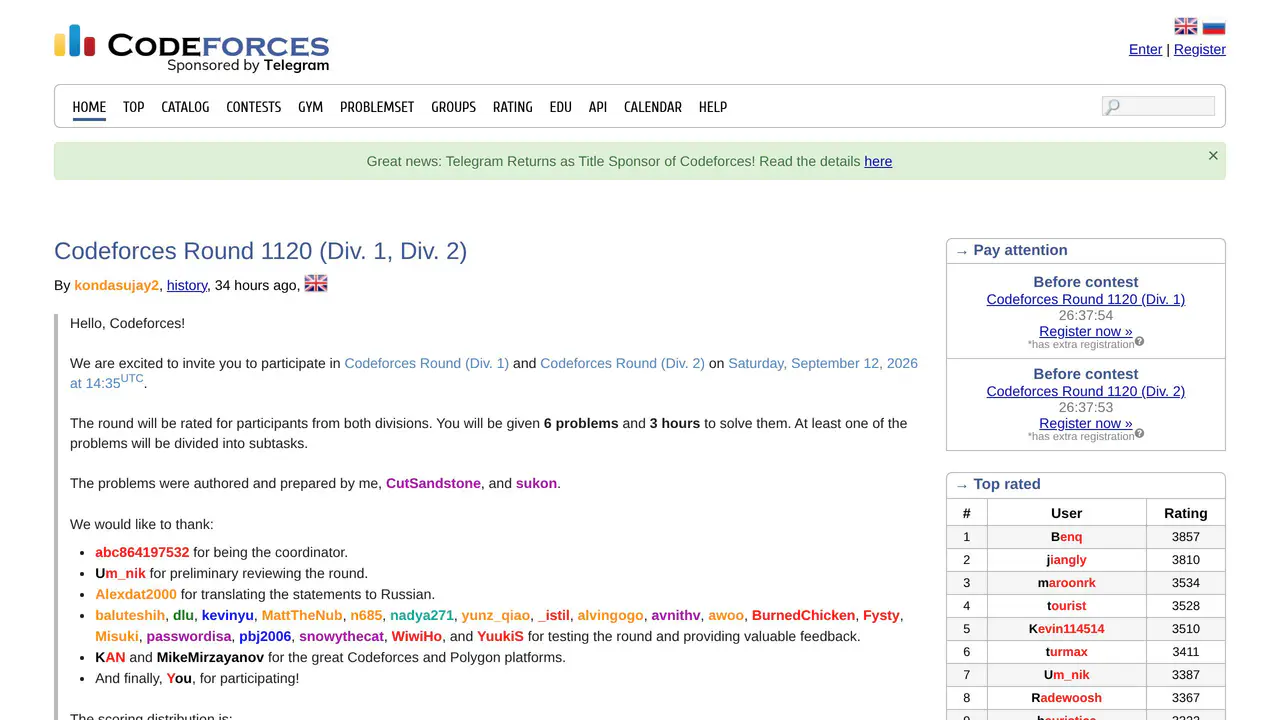The image size is (1280, 720).
Task: Click the Enter login link
Action: [x=1145, y=49]
